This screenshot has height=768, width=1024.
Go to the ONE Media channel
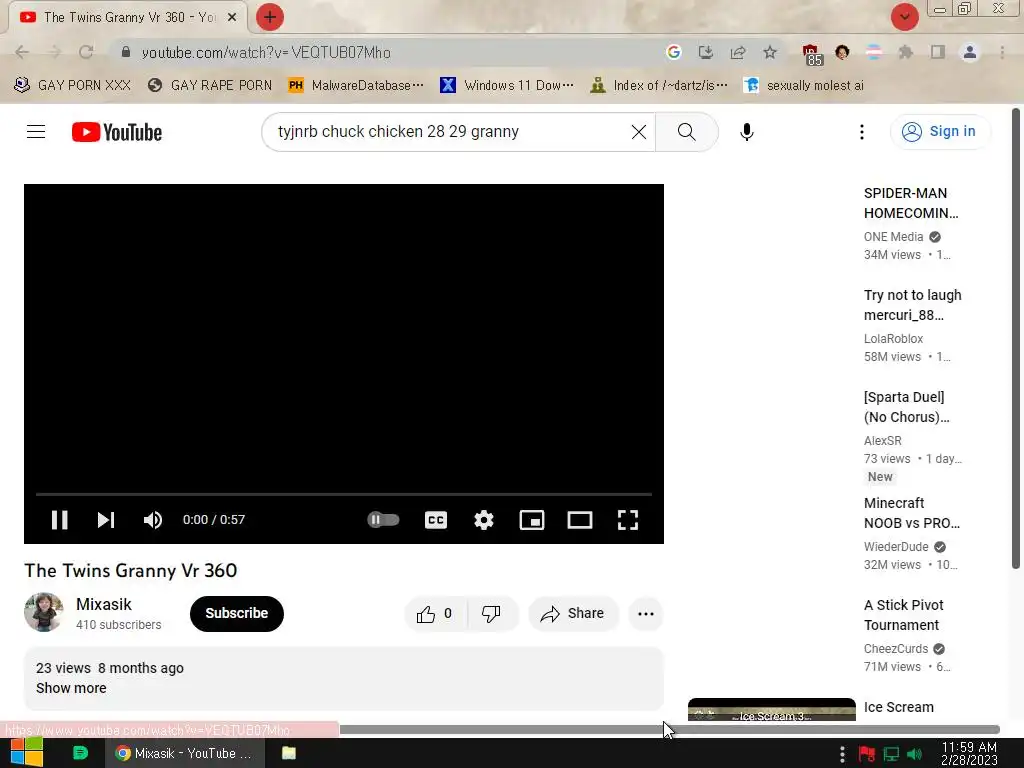[893, 237]
